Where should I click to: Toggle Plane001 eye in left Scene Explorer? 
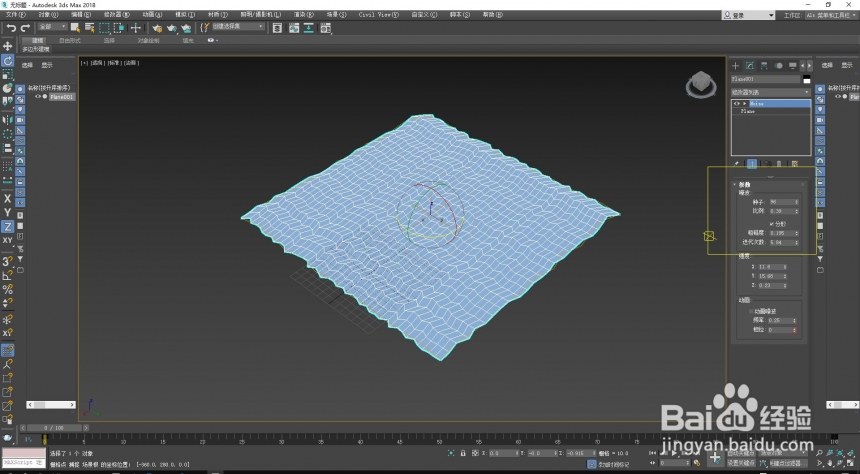(x=38, y=97)
